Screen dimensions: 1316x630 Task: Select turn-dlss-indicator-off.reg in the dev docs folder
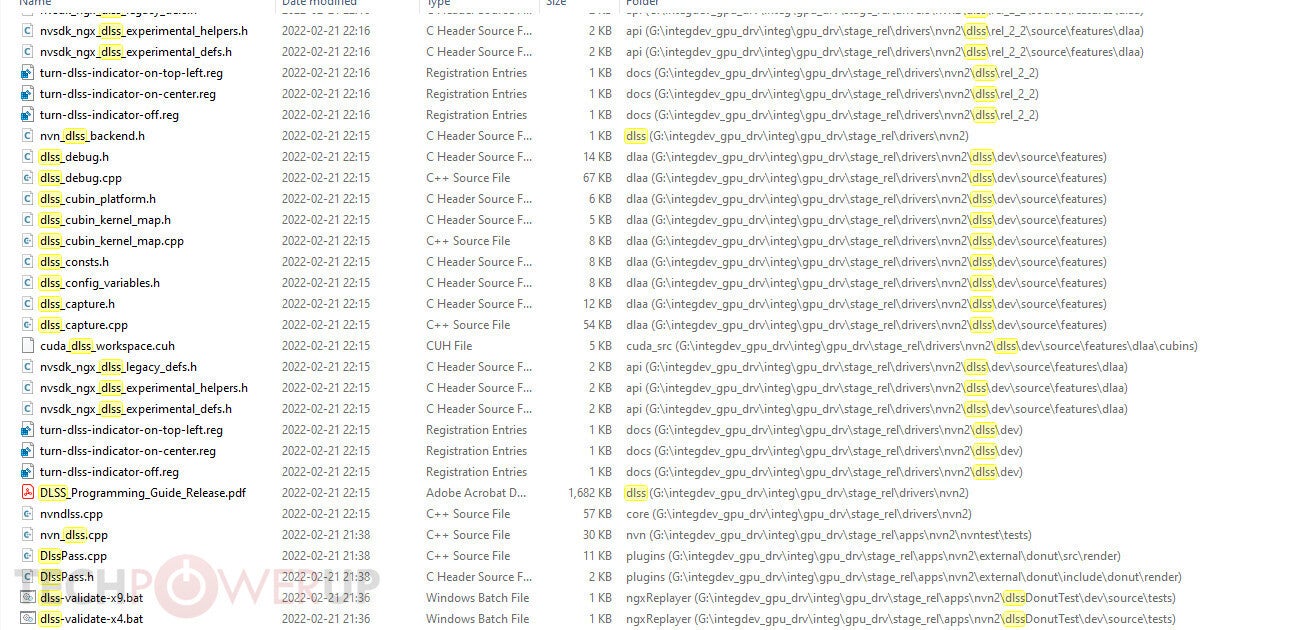point(109,472)
